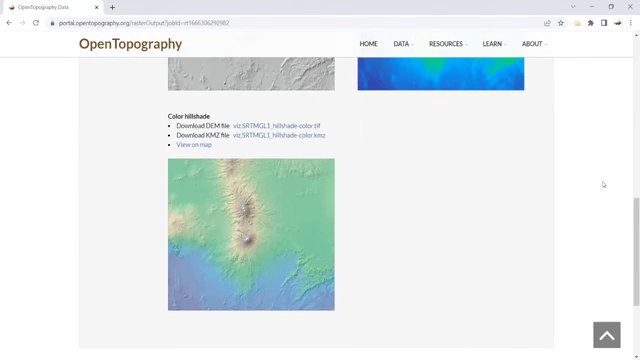Click the Download KMZ file label
Image resolution: width=640 pixels, height=360 pixels.
point(203,135)
